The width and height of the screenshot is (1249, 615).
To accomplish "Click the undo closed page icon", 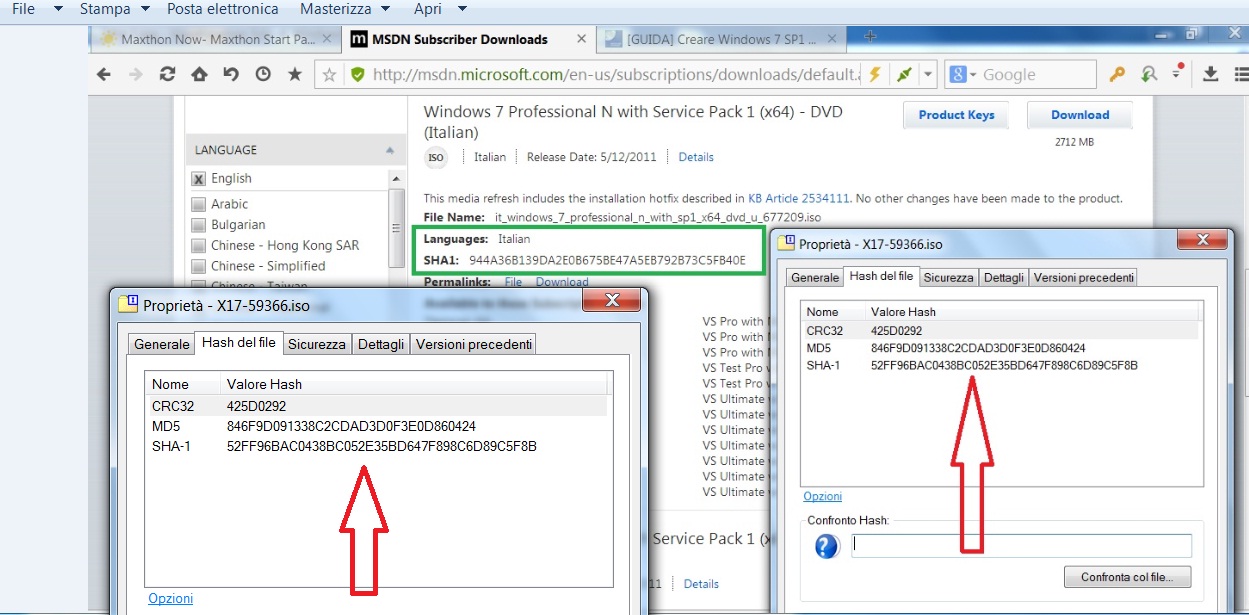I will pos(231,74).
